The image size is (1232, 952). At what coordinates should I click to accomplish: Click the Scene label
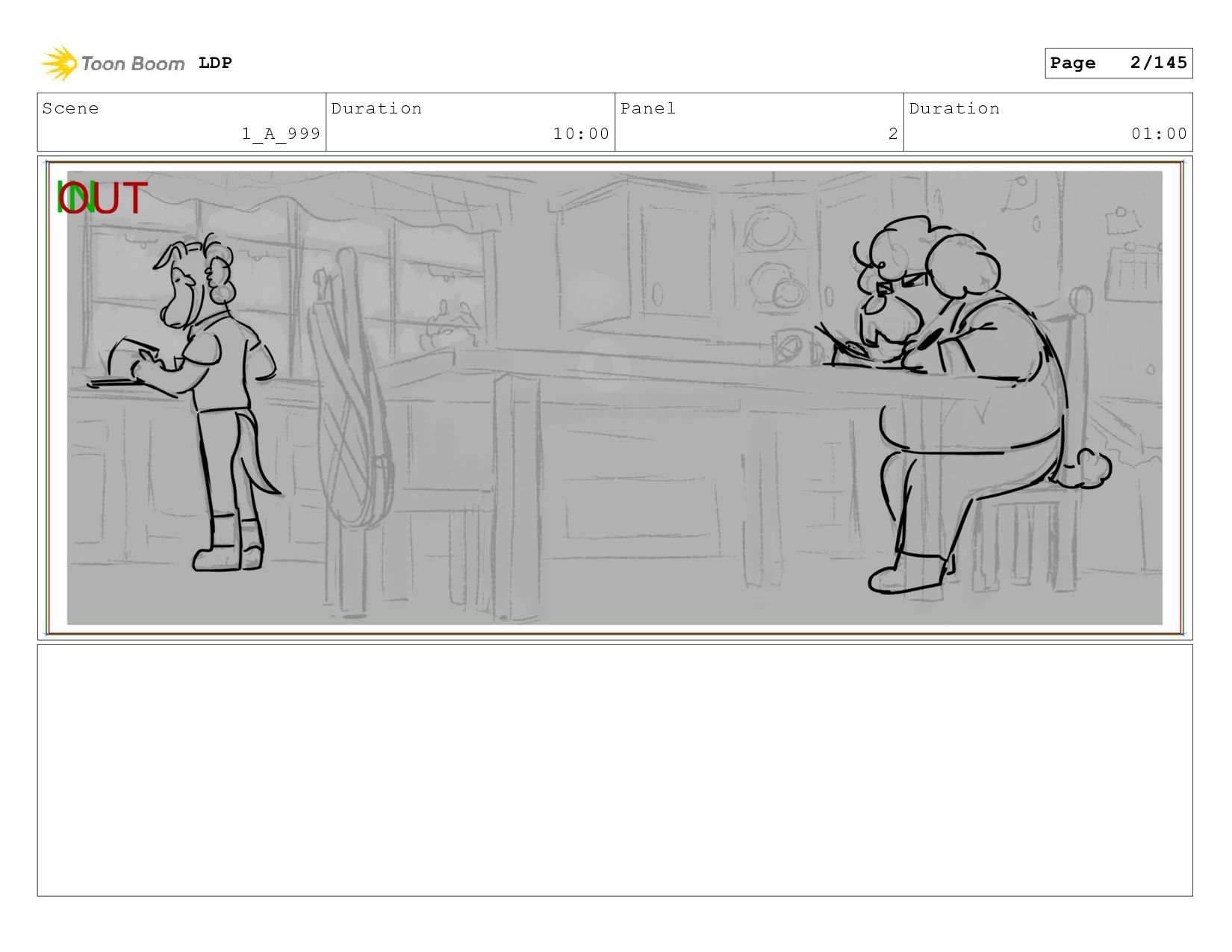point(70,108)
